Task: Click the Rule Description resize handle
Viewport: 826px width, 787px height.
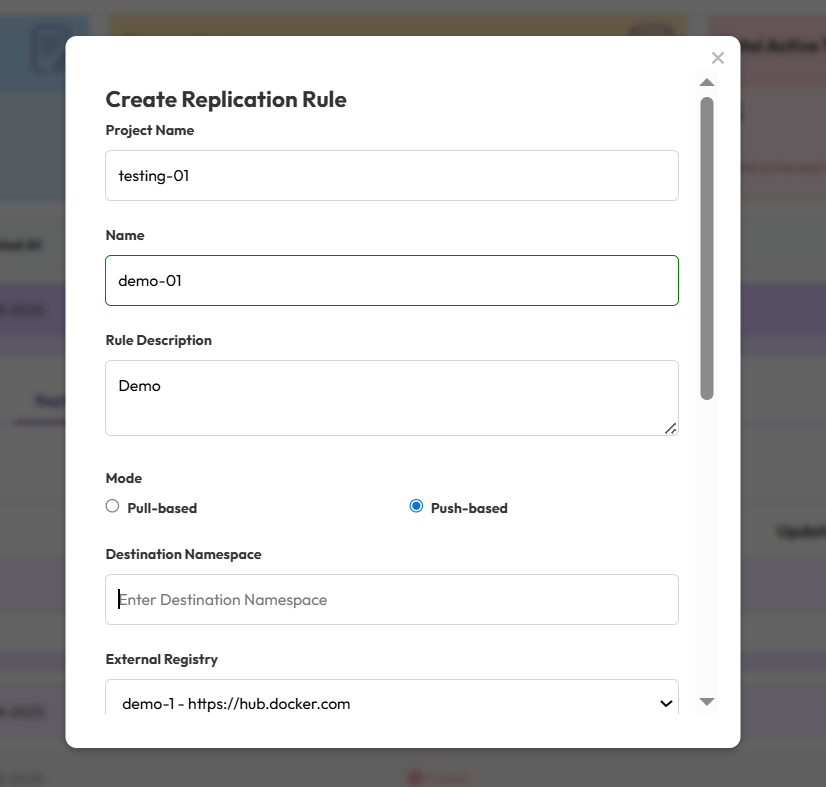Action: click(x=670, y=428)
